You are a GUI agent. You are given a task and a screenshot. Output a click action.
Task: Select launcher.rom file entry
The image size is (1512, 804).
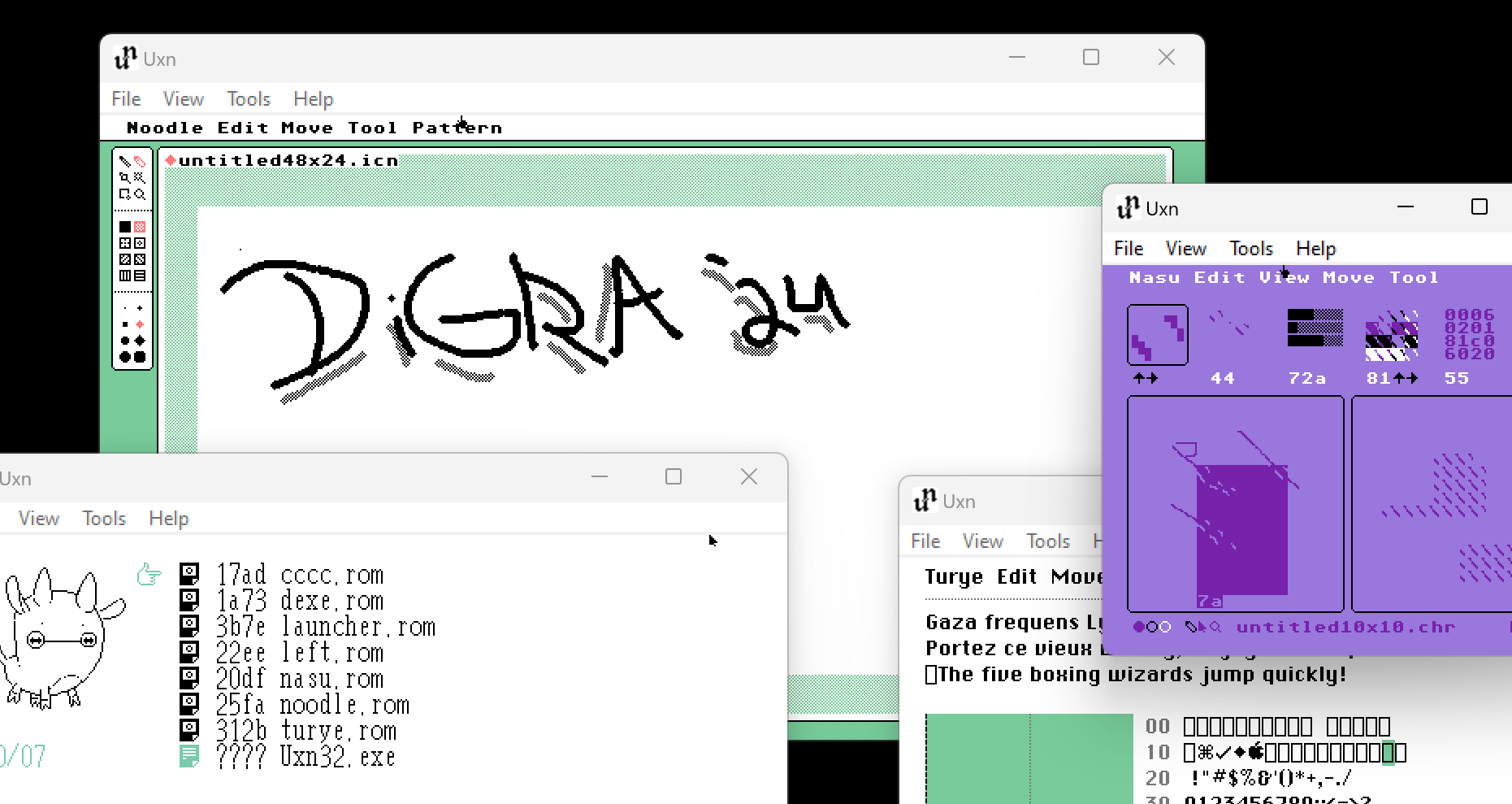[x=358, y=627]
